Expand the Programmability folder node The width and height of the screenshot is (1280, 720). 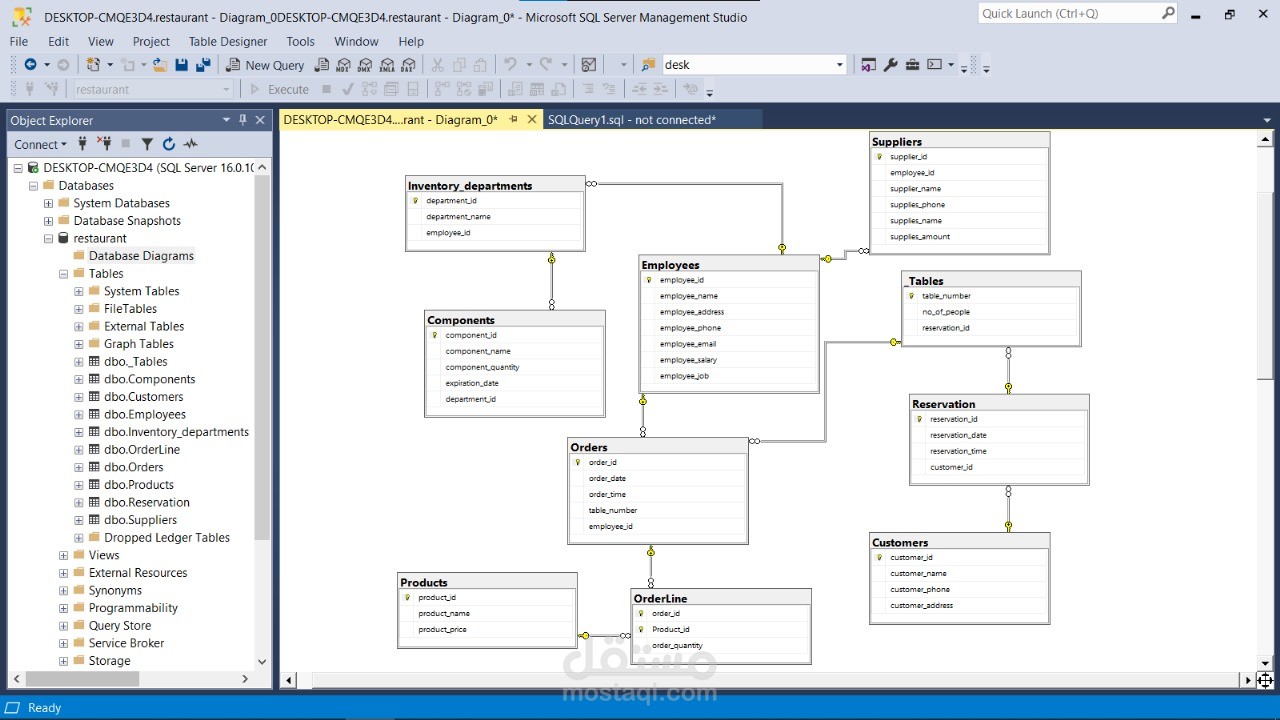coord(63,608)
